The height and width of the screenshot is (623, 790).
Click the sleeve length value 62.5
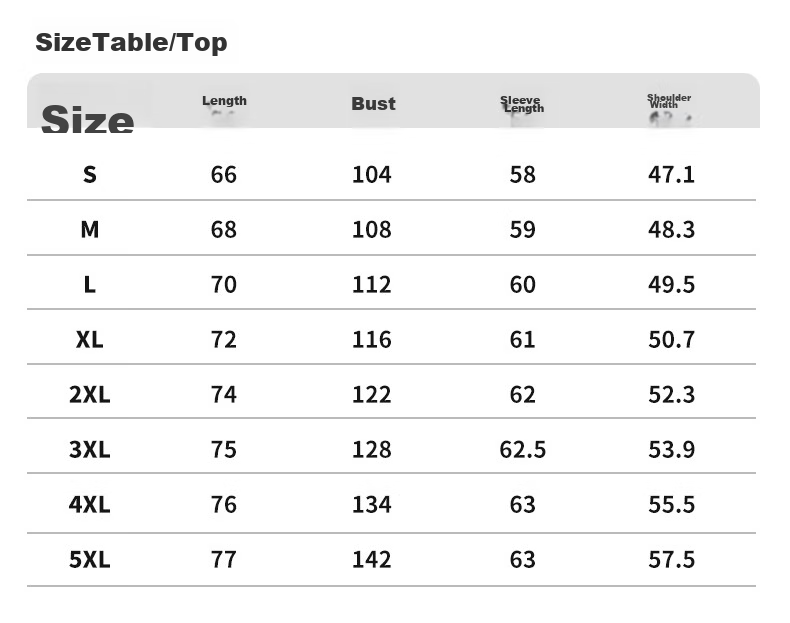[522, 449]
